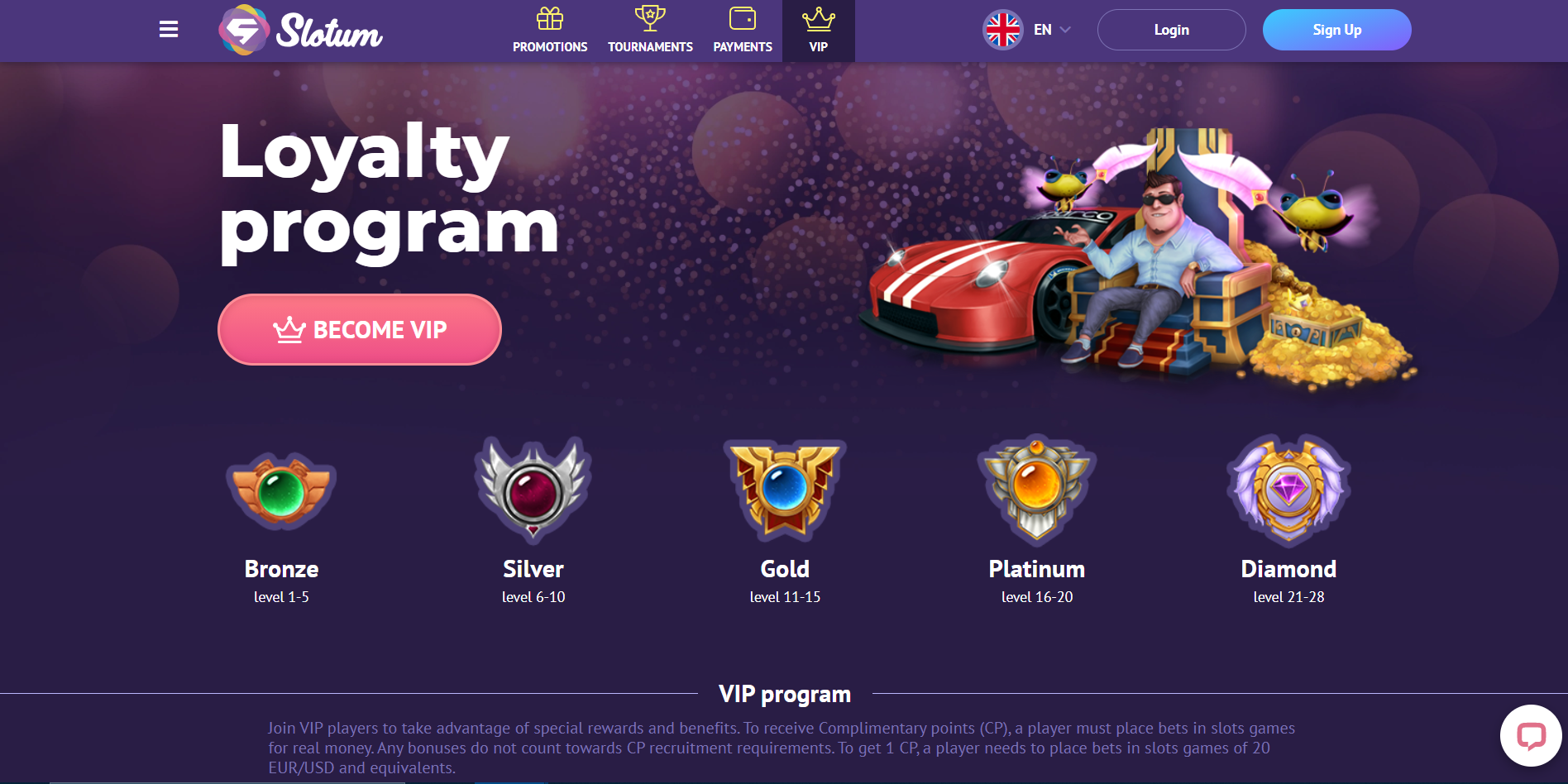
Task: Click the UK flag language icon
Action: pyautogui.click(x=1003, y=30)
